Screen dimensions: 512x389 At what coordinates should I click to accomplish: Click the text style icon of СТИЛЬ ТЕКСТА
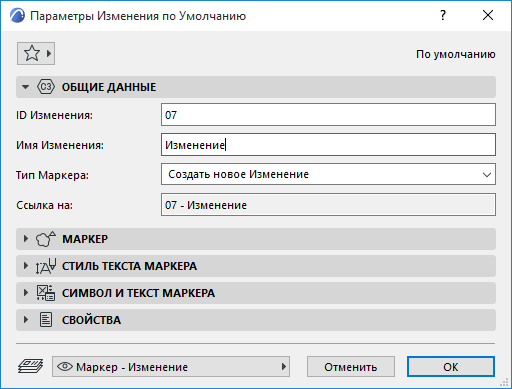[x=46, y=266]
